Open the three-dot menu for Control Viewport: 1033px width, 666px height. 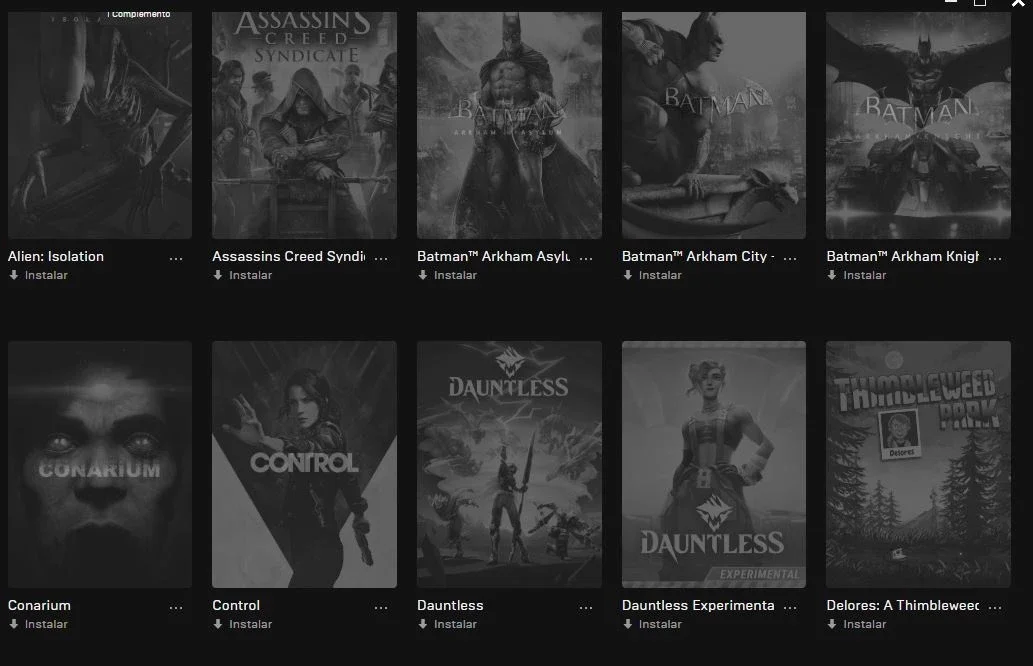(x=381, y=607)
